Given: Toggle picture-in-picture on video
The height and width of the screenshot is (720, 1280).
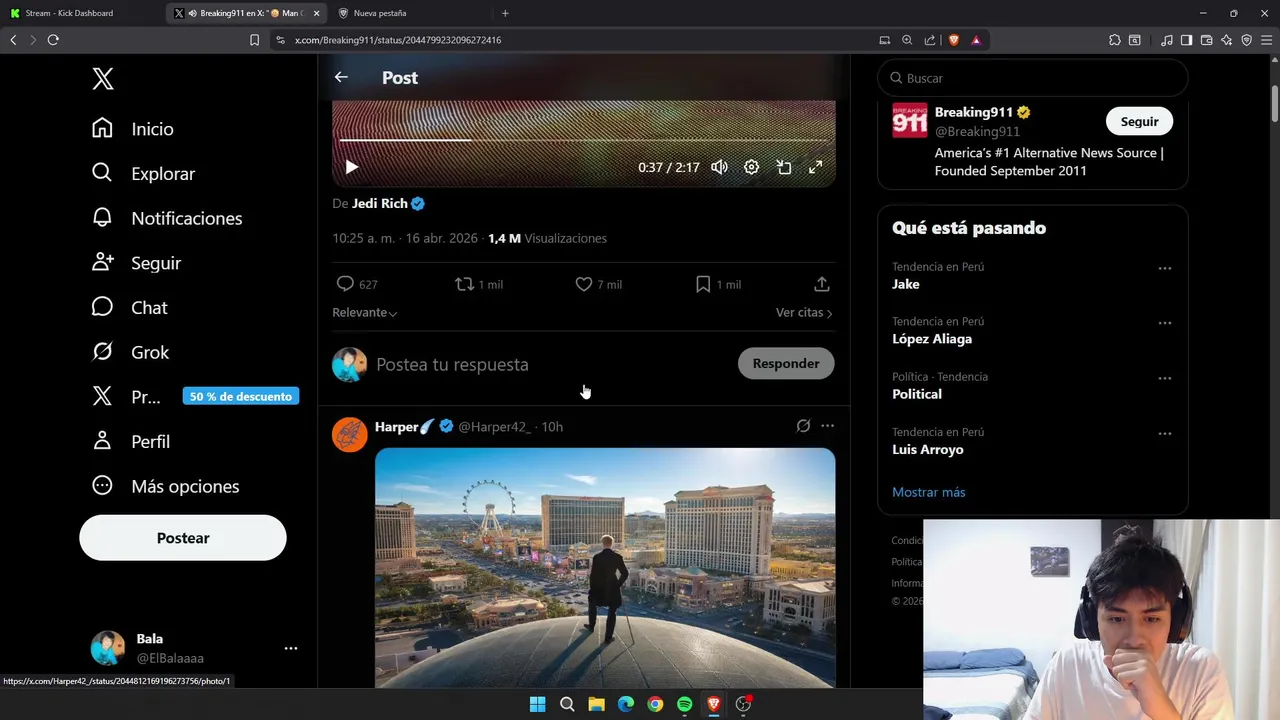Looking at the screenshot, I should pyautogui.click(x=784, y=167).
